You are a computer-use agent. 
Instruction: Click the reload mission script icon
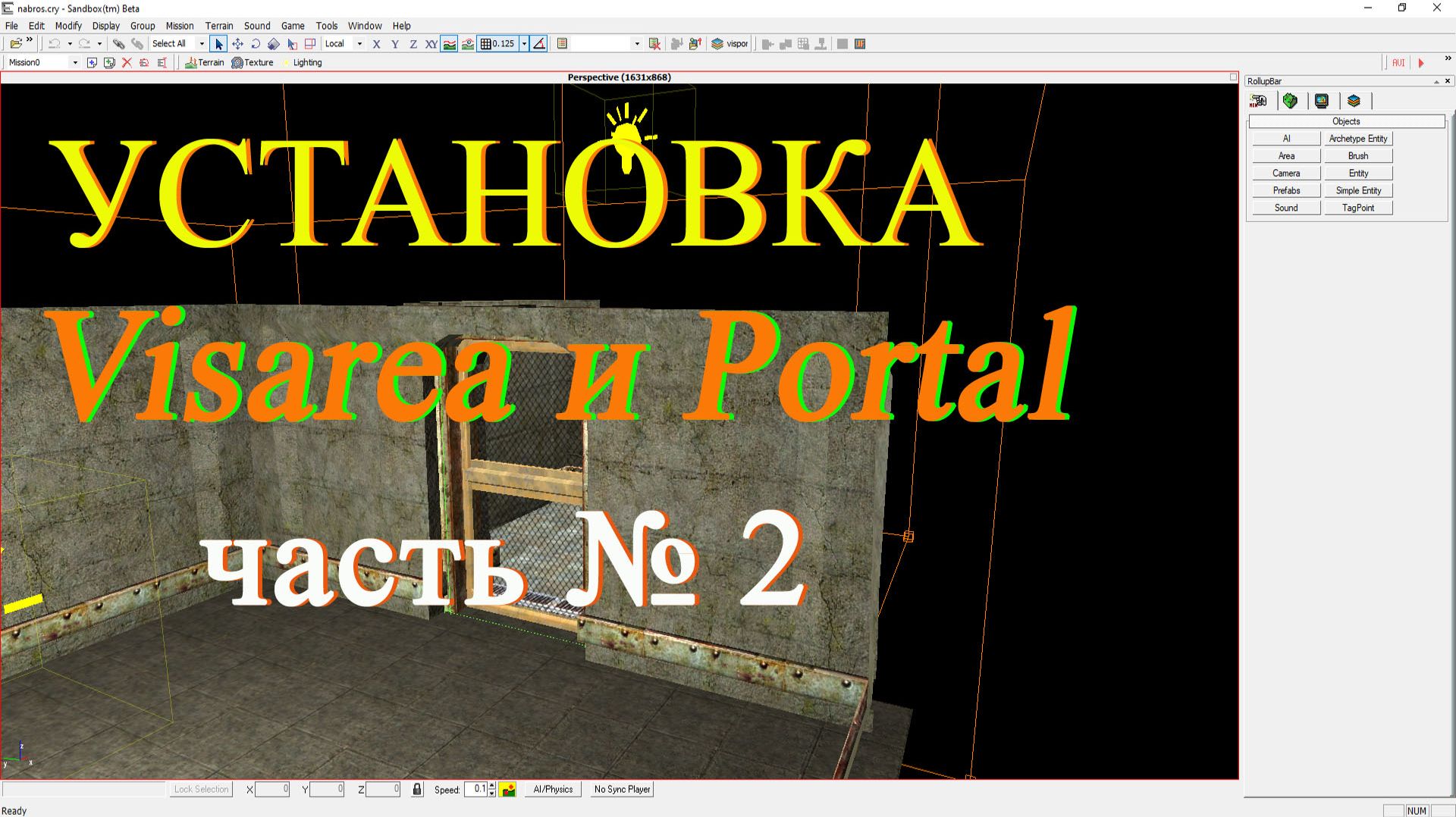[x=144, y=63]
